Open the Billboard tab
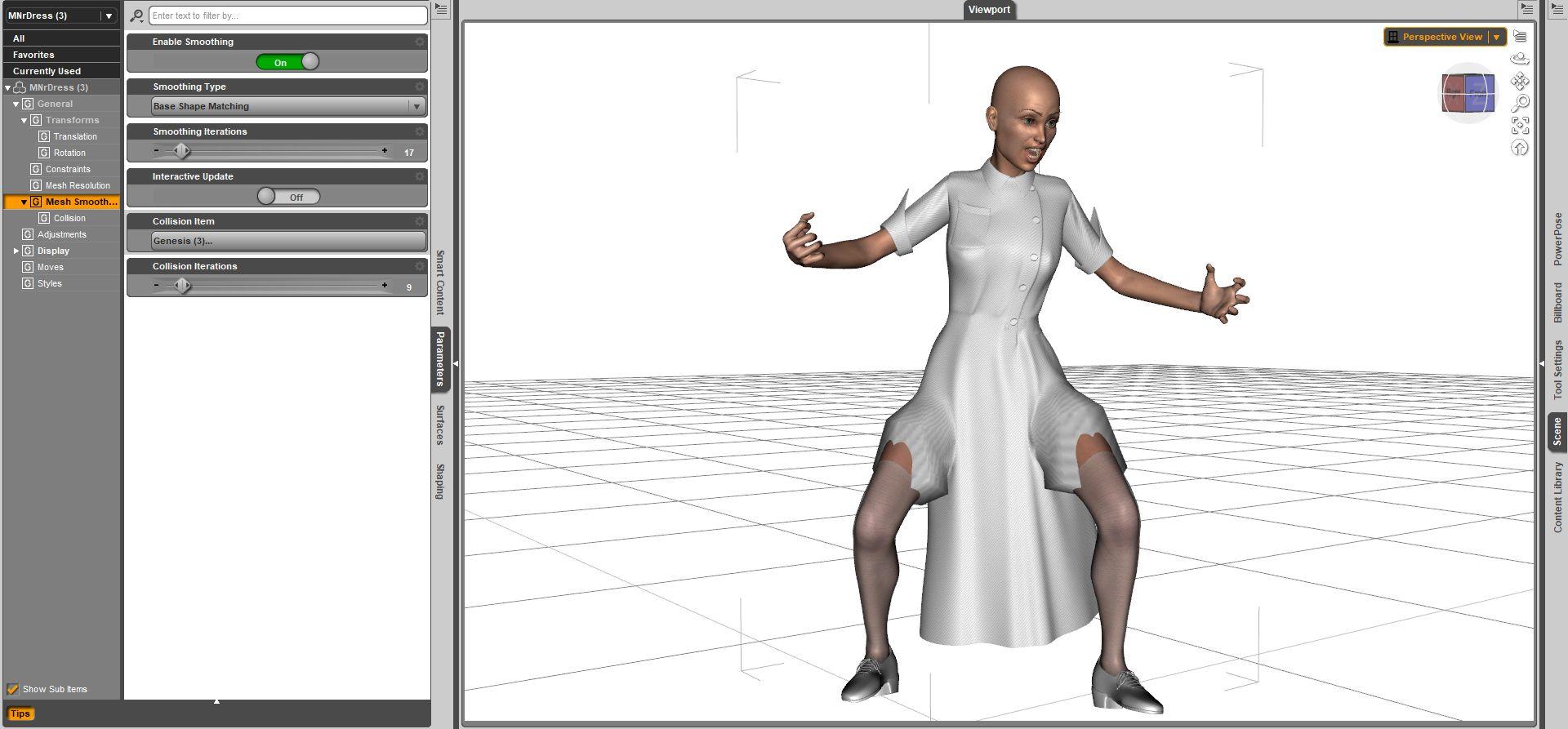Viewport: 1568px width, 729px height. pos(1557,302)
